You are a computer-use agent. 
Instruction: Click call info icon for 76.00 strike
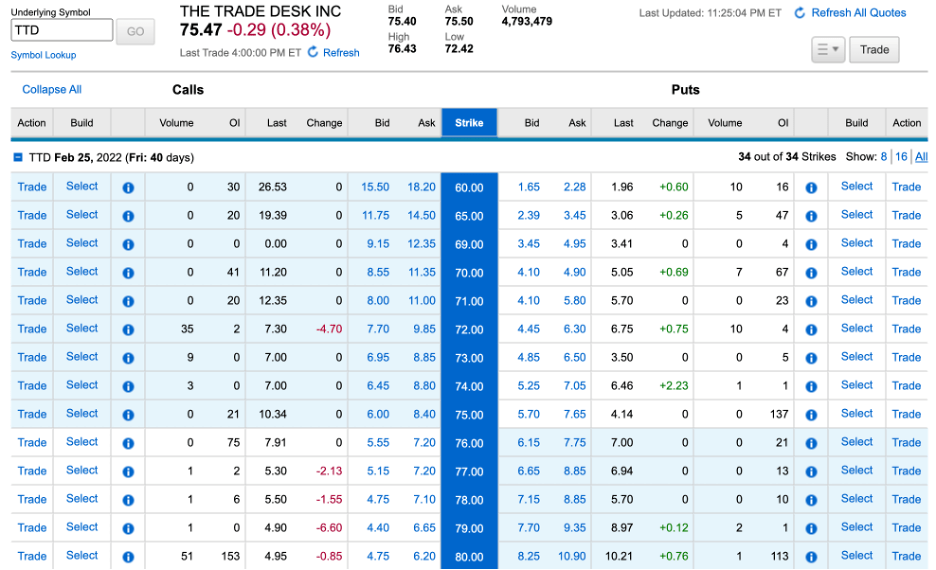click(128, 443)
